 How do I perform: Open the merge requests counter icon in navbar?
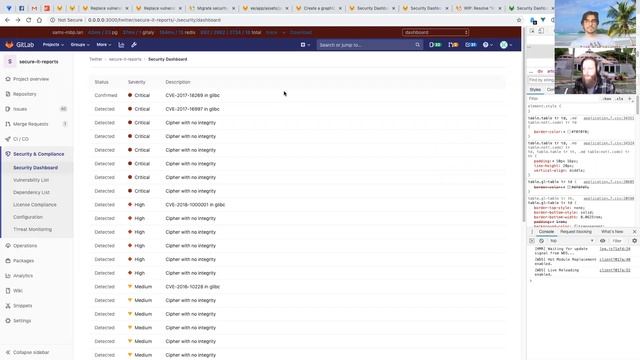453,45
